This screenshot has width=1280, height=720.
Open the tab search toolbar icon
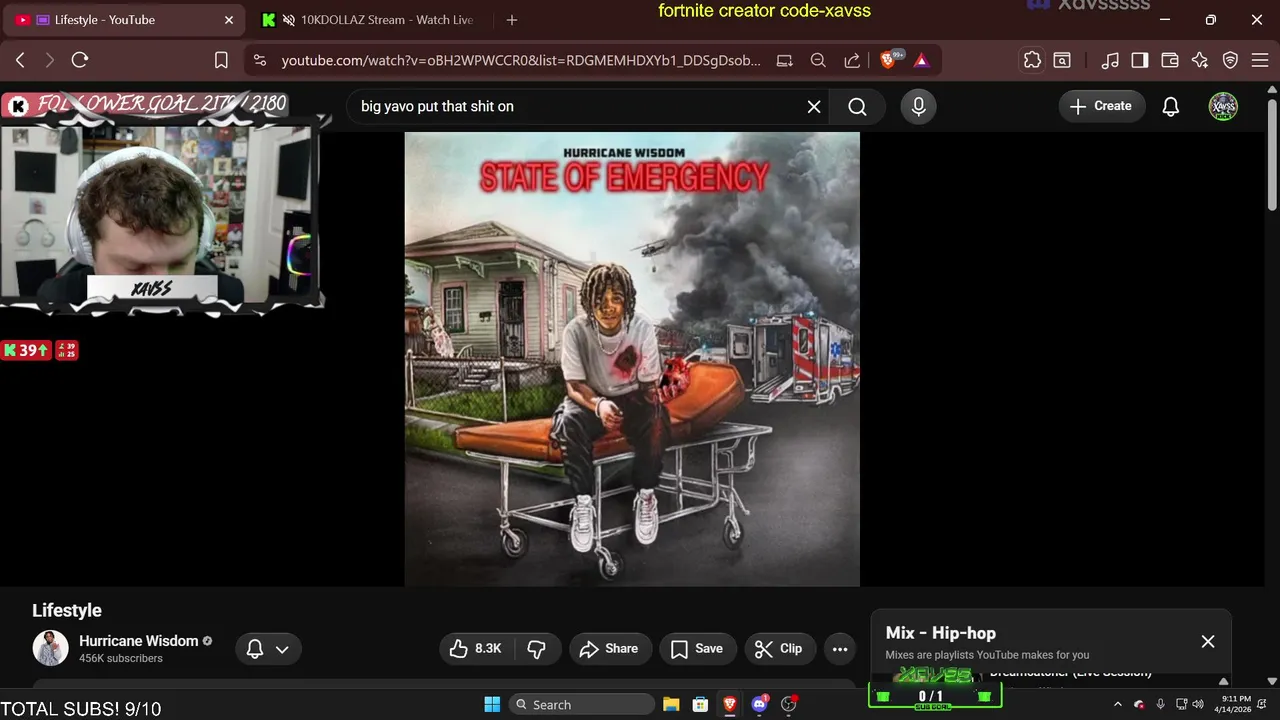tap(1062, 60)
